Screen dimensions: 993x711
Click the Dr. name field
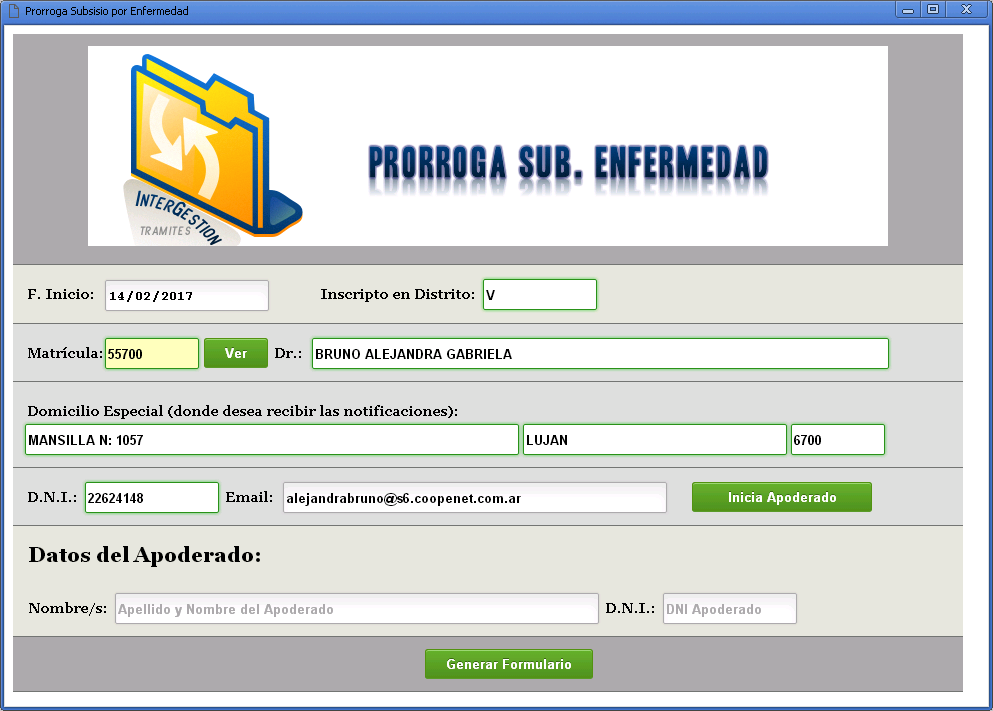[600, 353]
